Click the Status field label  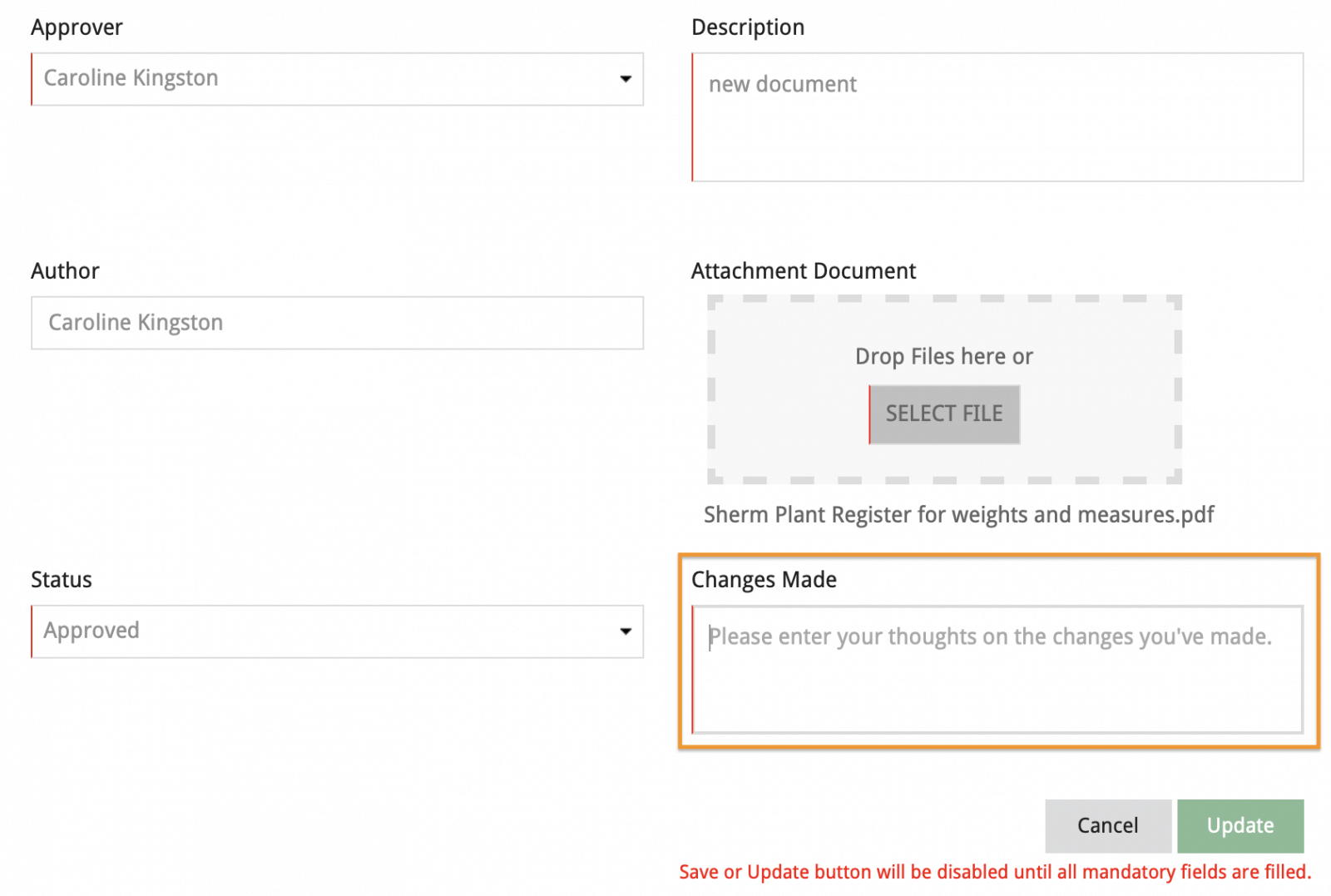coord(62,580)
